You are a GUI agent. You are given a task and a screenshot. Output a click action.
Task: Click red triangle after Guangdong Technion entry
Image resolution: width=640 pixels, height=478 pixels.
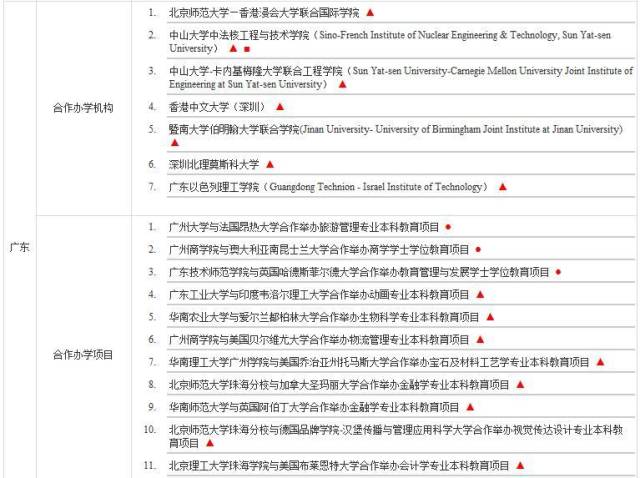(502, 187)
